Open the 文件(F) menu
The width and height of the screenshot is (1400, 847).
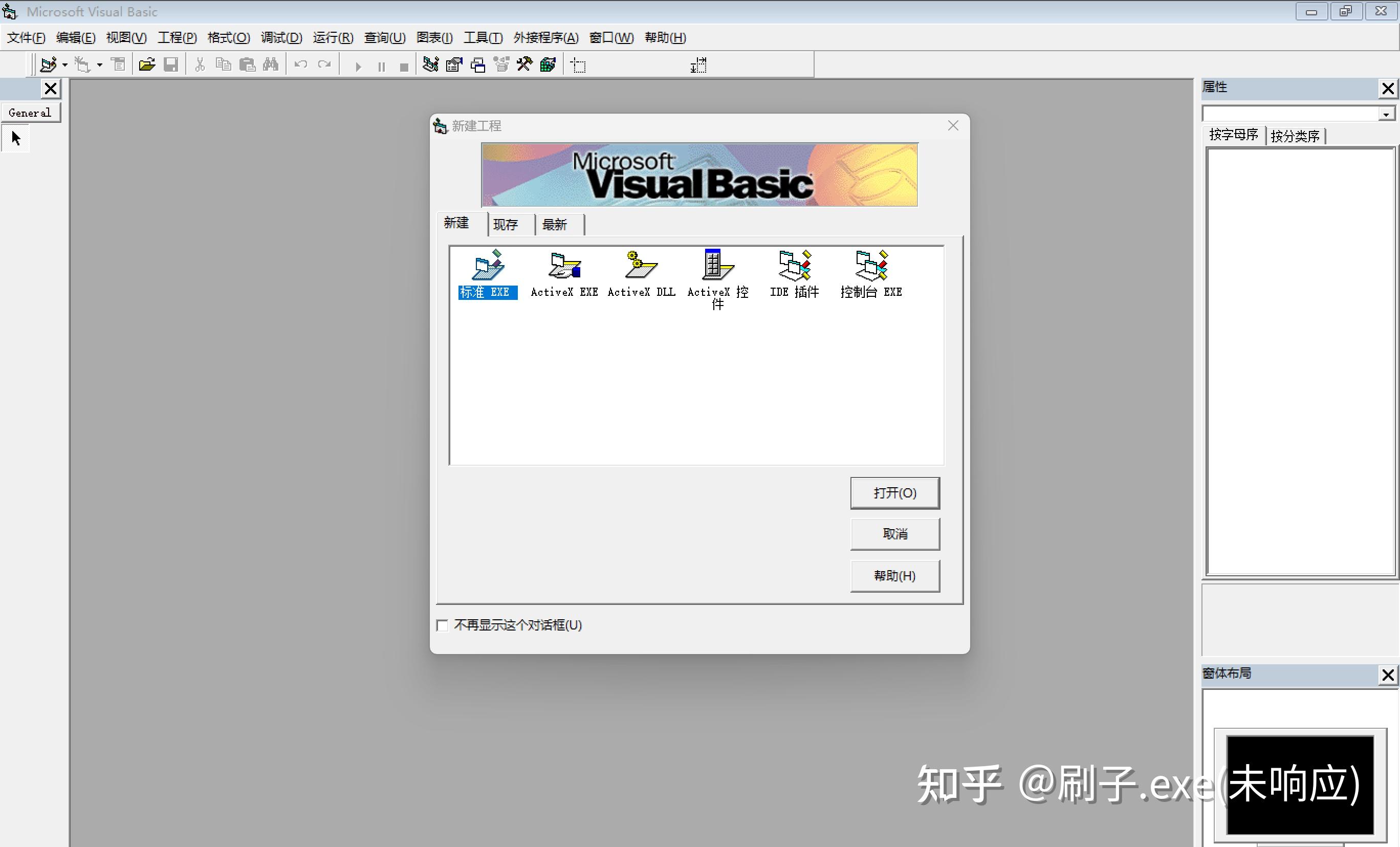pyautogui.click(x=26, y=37)
